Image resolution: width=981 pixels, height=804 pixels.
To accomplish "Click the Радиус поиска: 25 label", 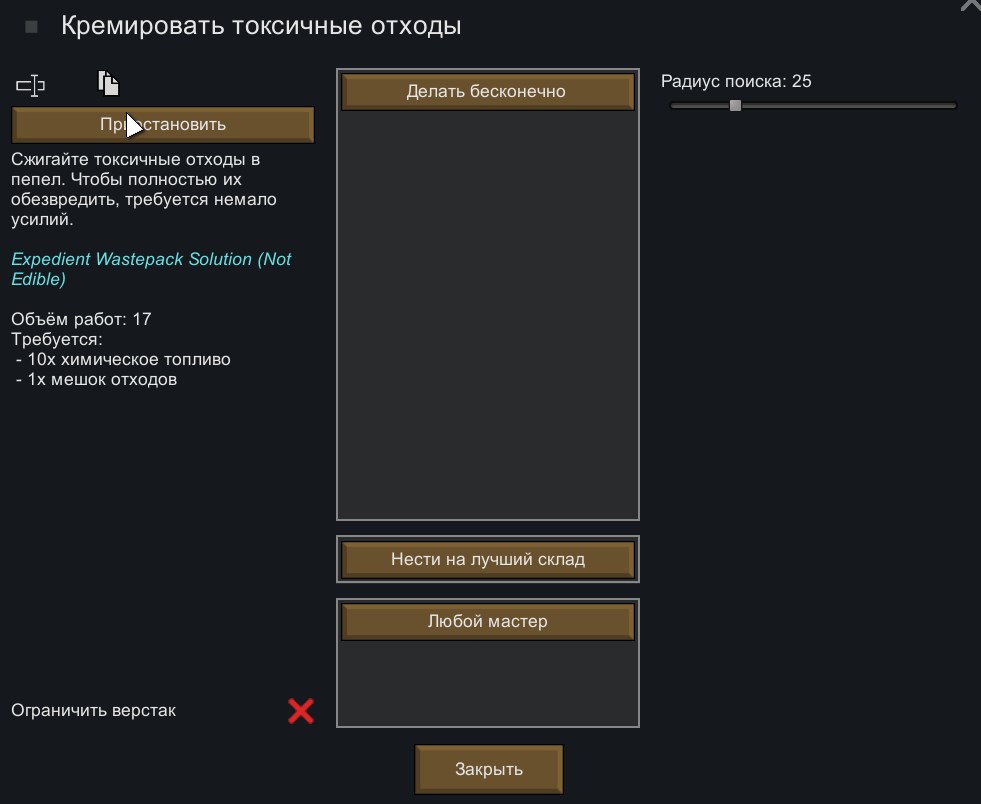I will coord(736,82).
